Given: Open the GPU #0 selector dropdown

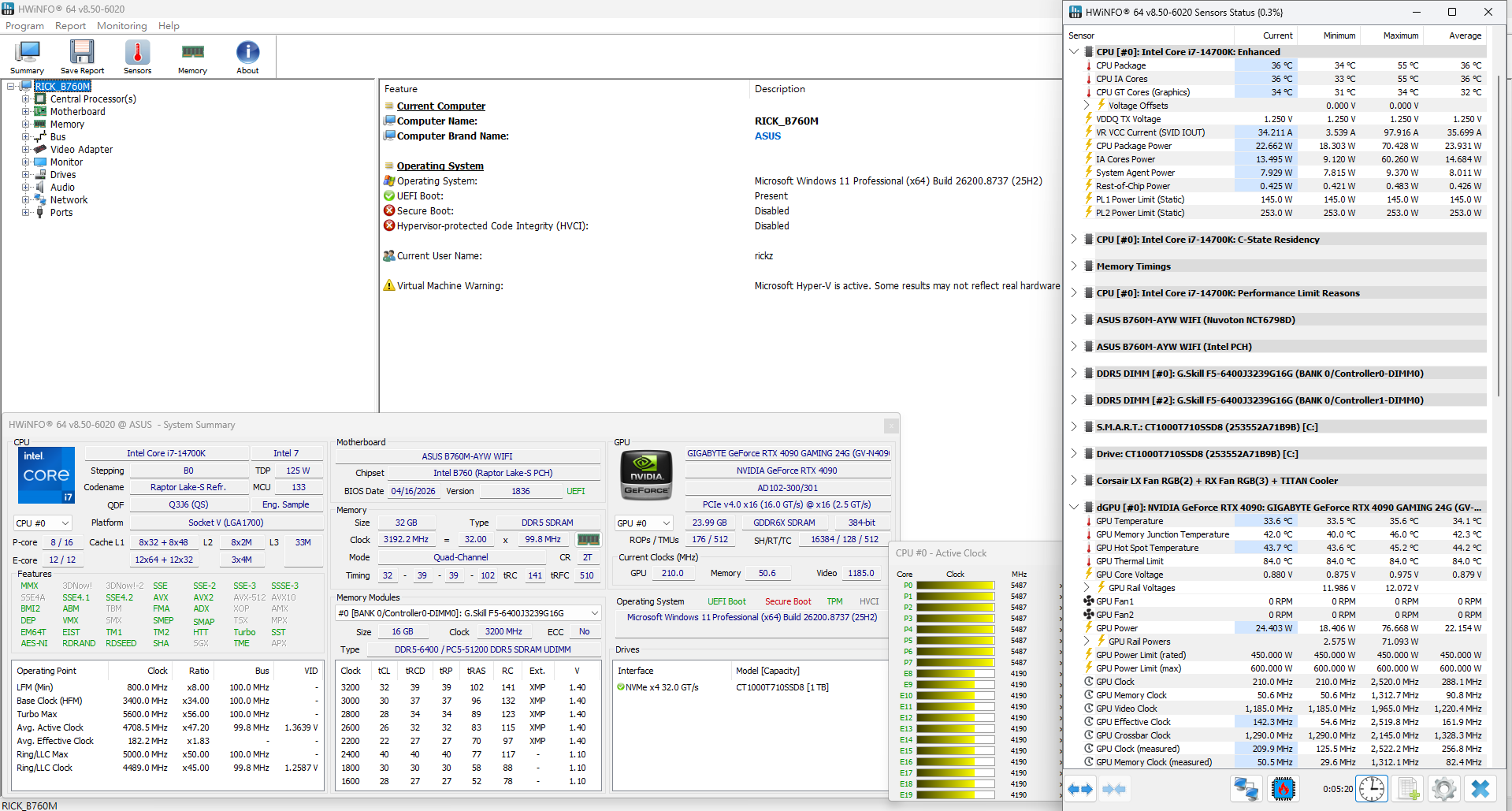Looking at the screenshot, I should 645,523.
